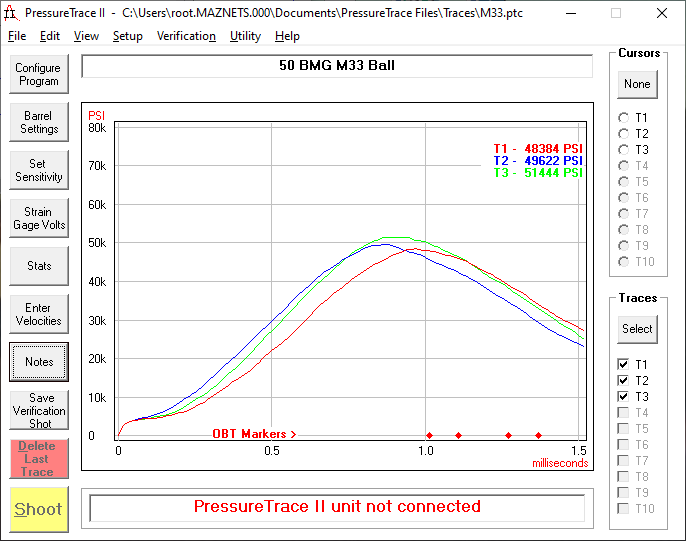
Task: Click Enter Velocities button
Action: (39, 314)
